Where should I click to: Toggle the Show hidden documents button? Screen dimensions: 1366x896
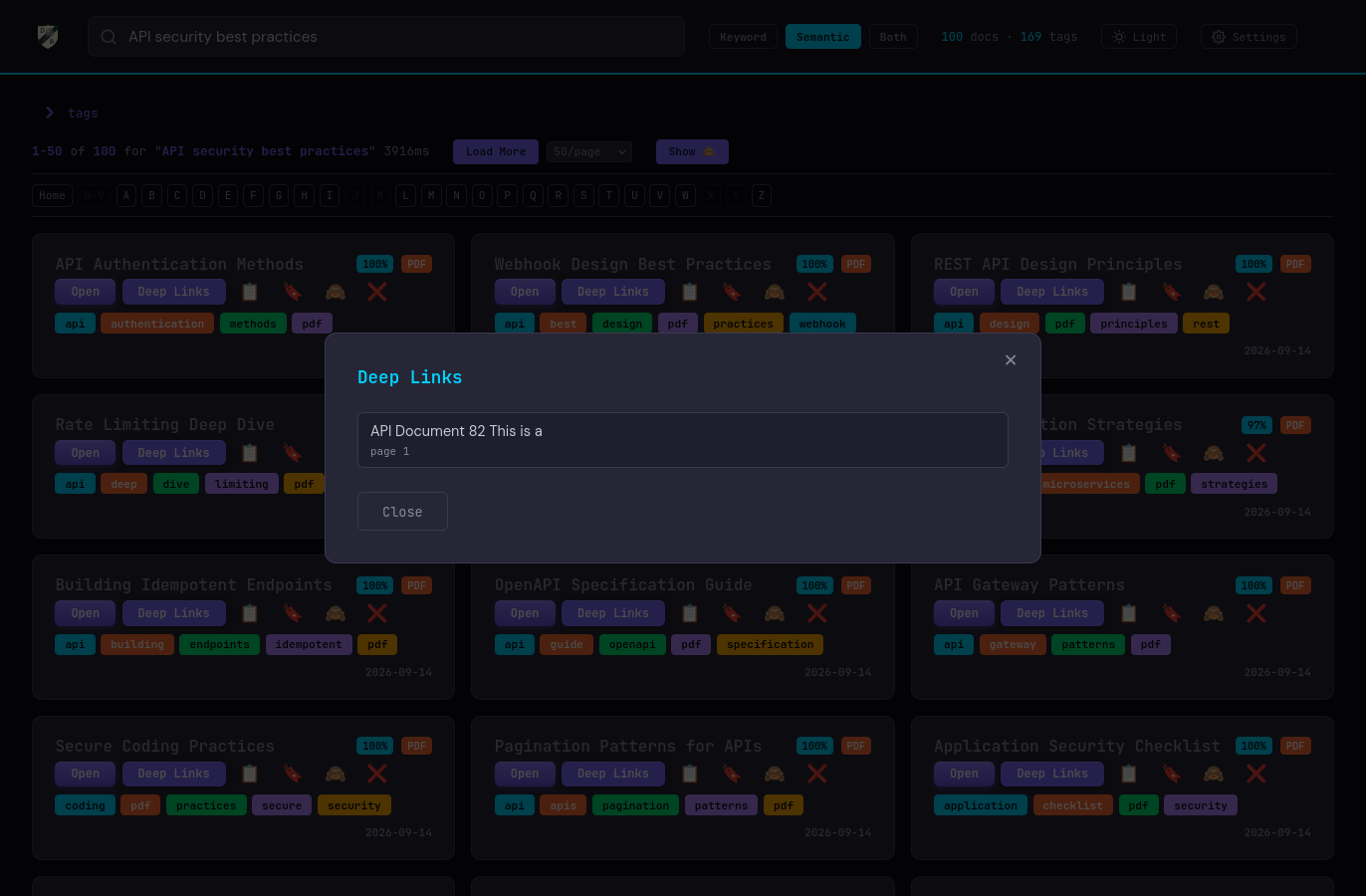(x=692, y=151)
